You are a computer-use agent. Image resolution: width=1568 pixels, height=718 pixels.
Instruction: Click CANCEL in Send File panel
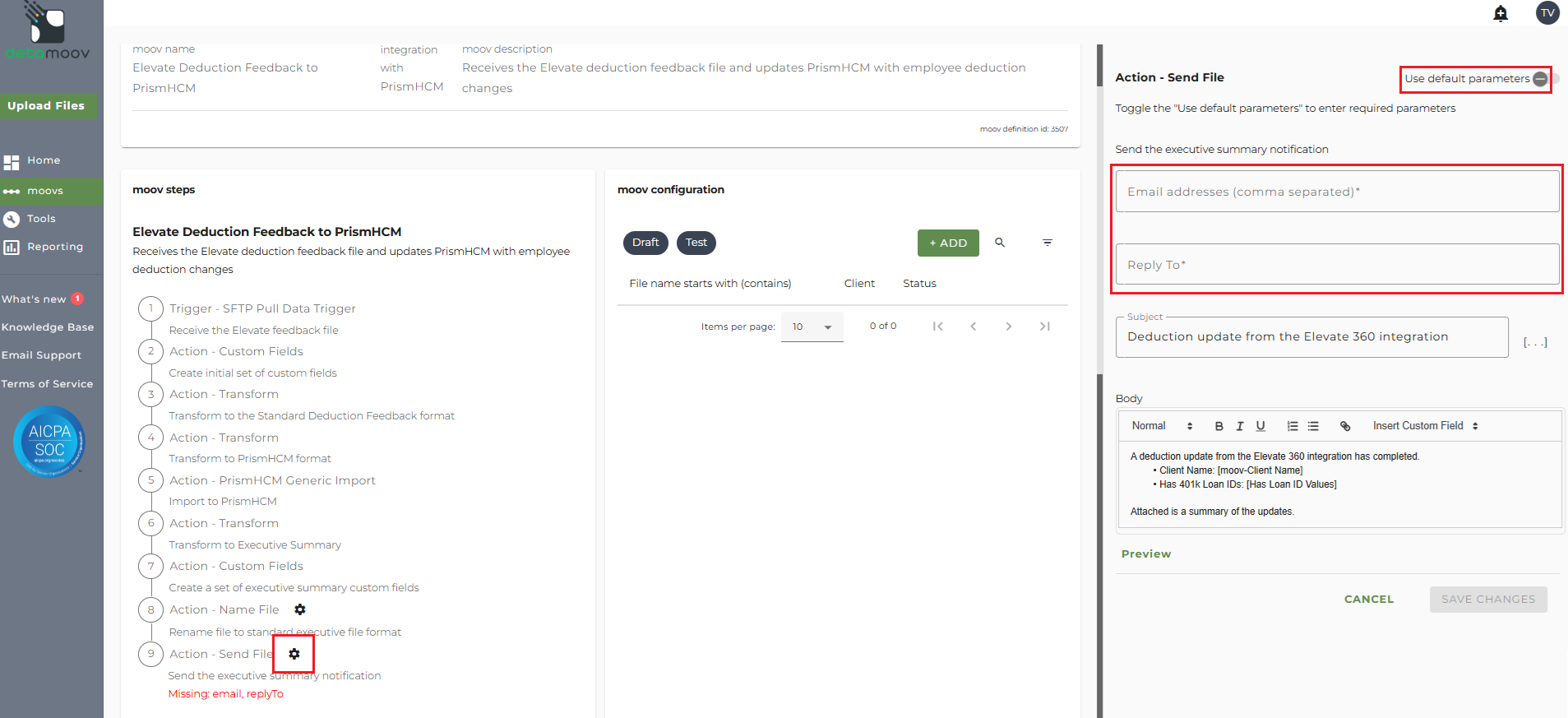pyautogui.click(x=1369, y=600)
